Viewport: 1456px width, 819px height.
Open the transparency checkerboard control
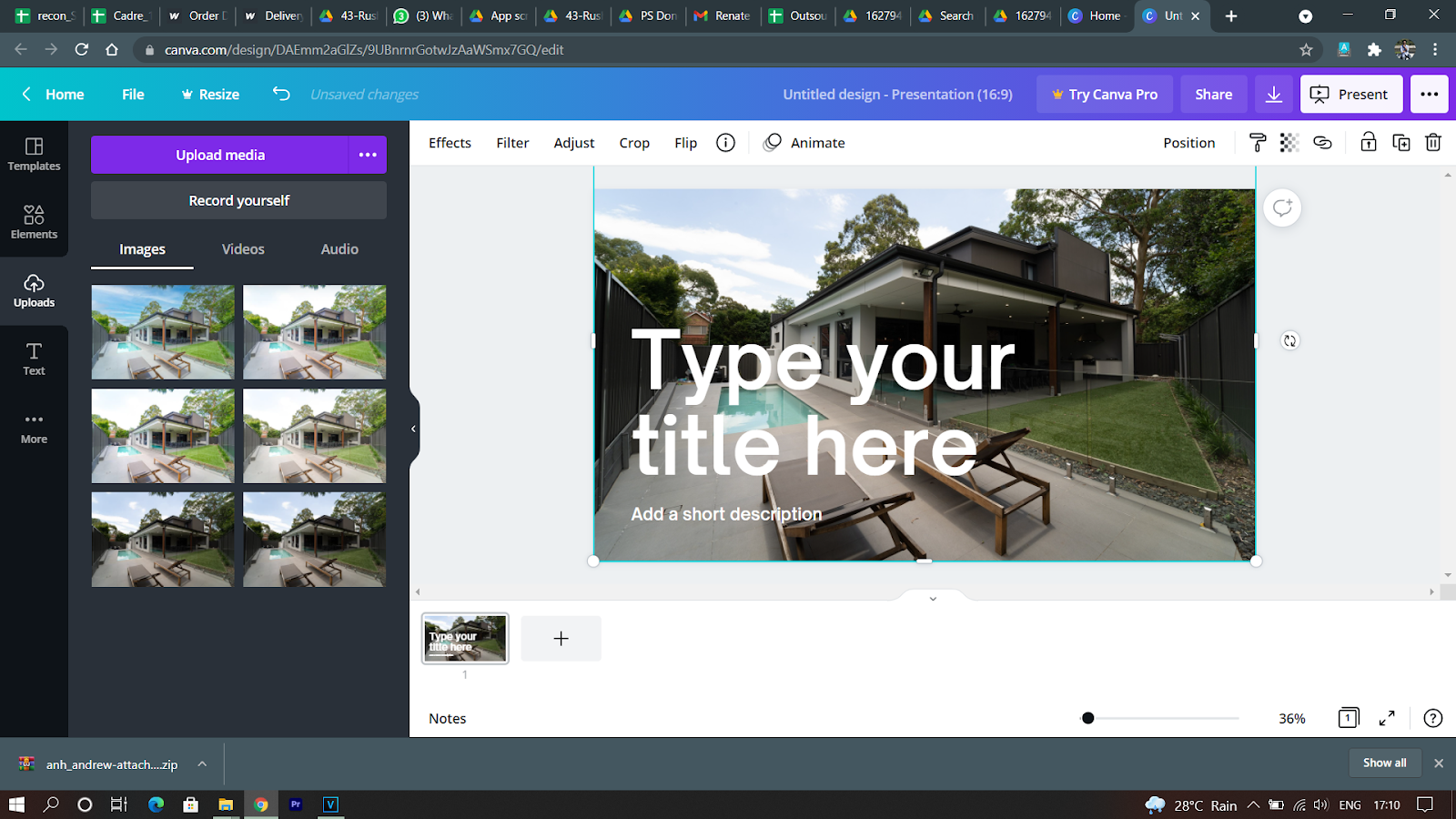tap(1288, 142)
